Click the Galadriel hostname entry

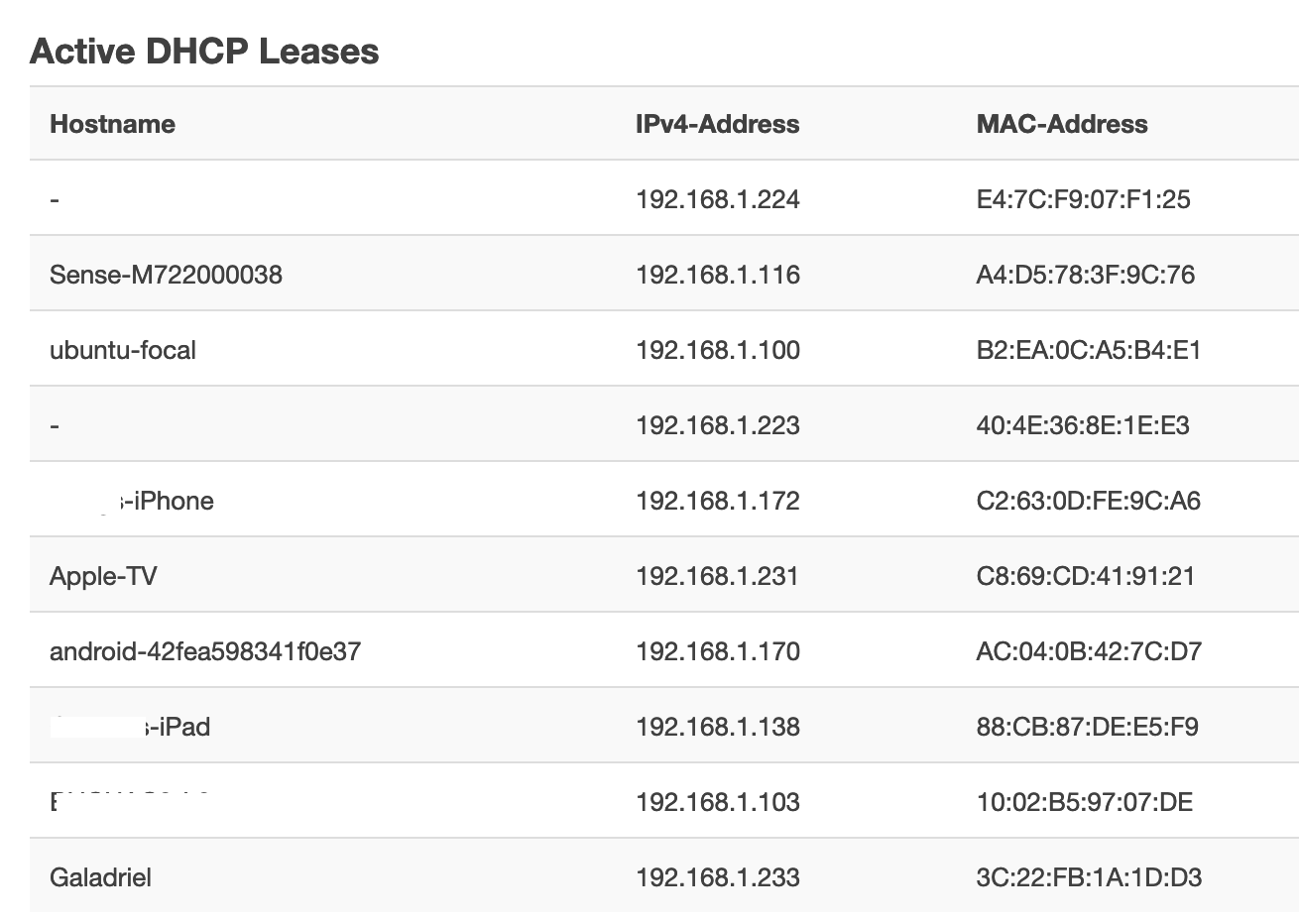click(x=100, y=877)
